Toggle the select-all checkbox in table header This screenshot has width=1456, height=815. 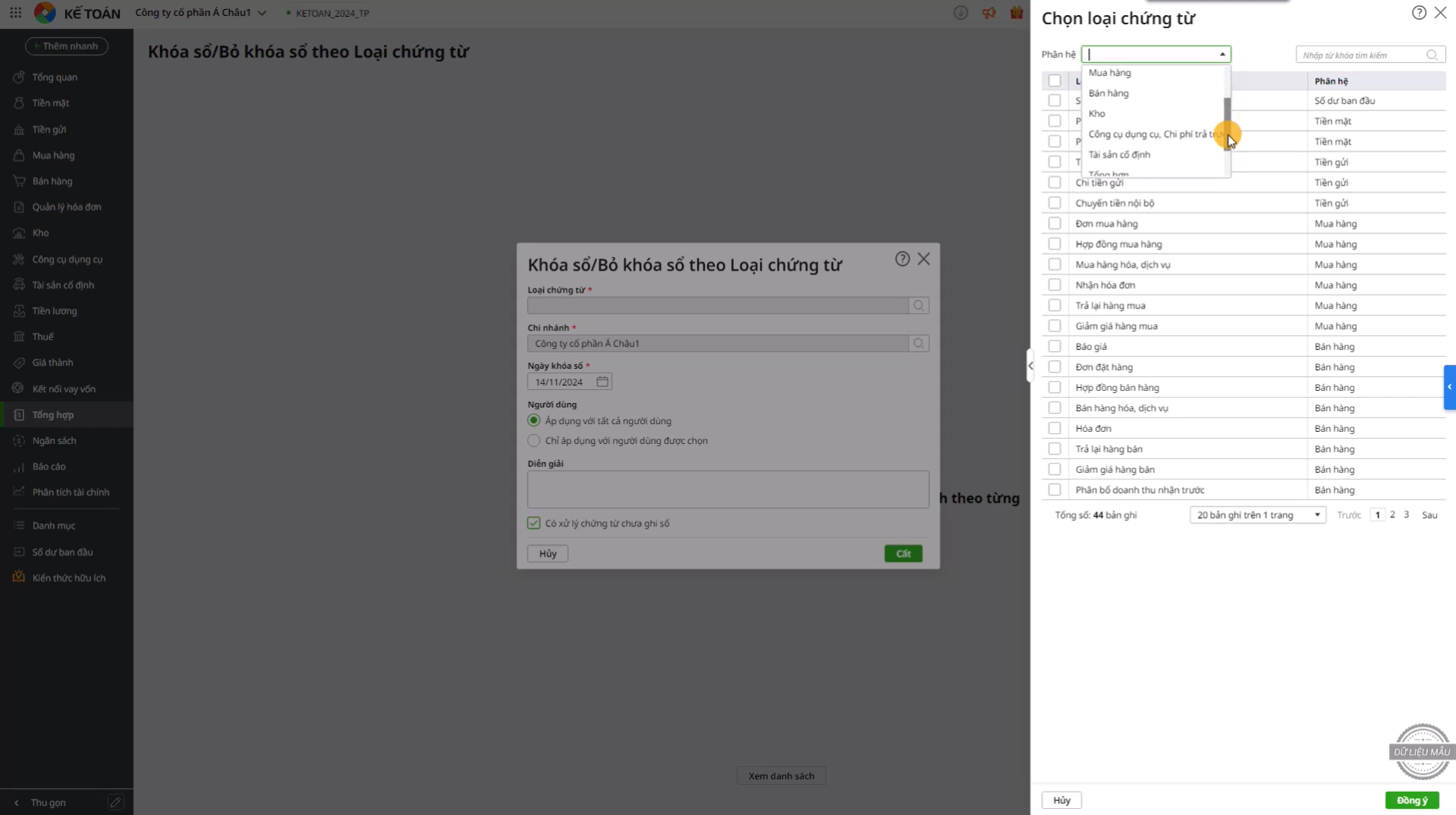click(x=1054, y=80)
